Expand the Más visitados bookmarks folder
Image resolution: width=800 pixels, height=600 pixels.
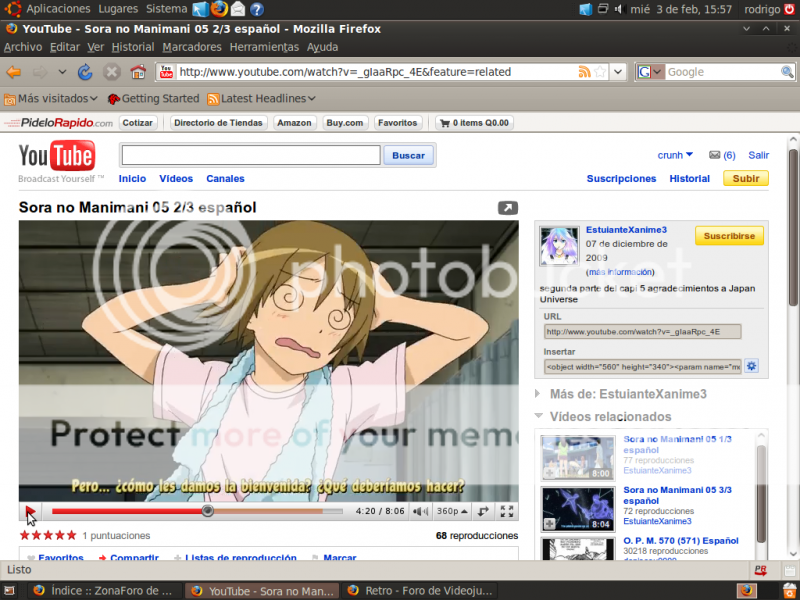pyautogui.click(x=51, y=98)
